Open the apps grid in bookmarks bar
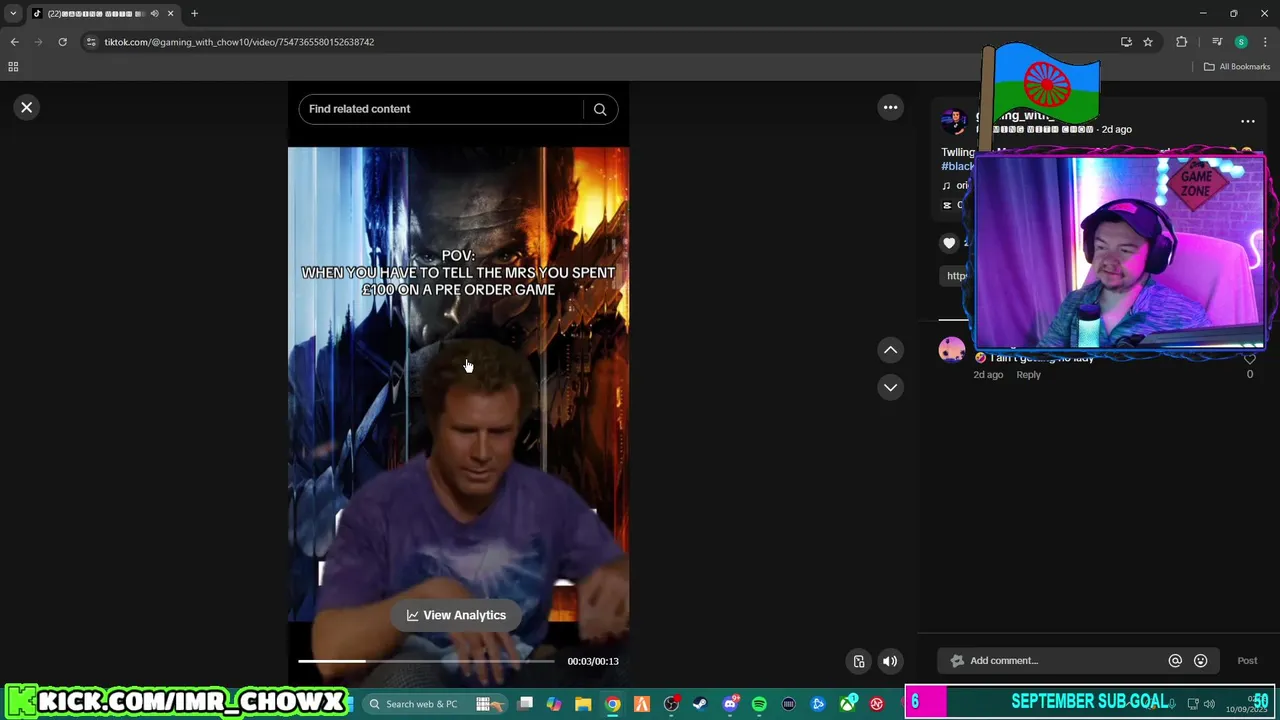 13,67
